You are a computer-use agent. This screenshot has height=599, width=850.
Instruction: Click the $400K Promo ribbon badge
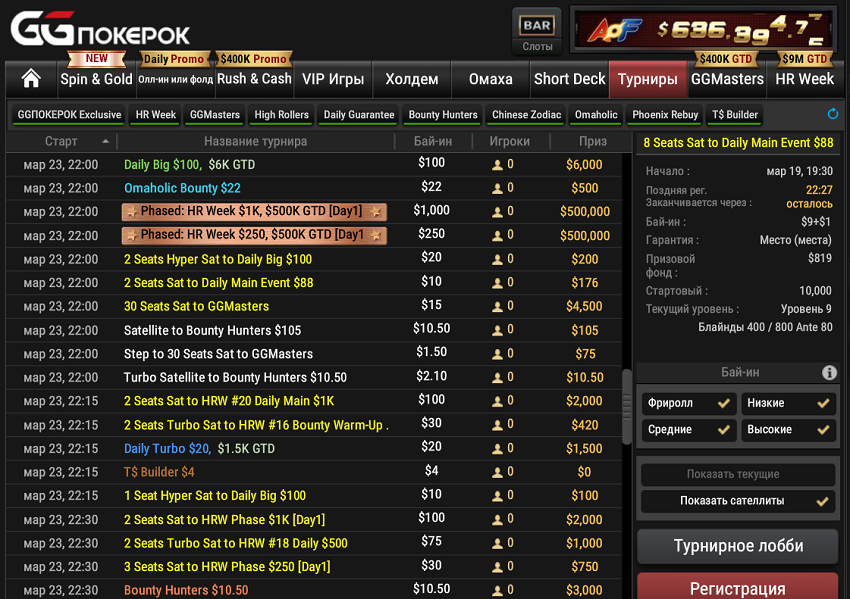(x=253, y=59)
